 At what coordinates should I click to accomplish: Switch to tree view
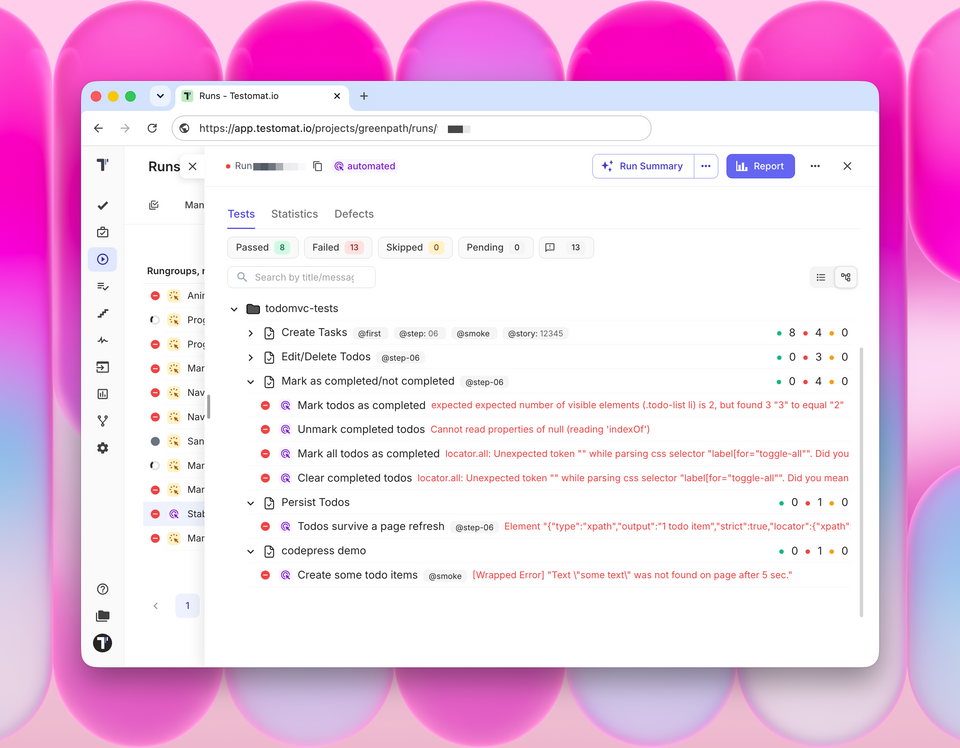(x=846, y=277)
